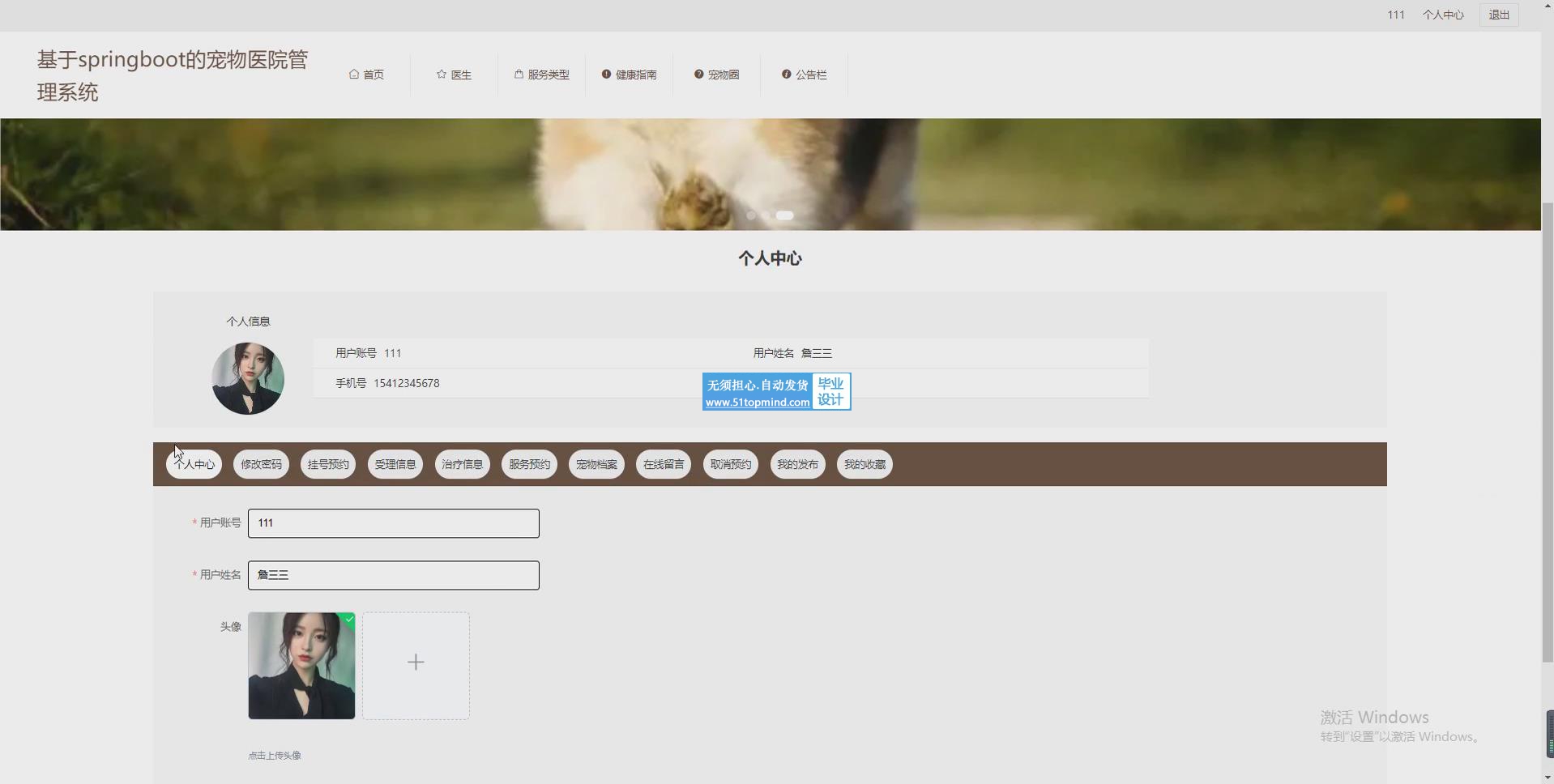Image resolution: width=1554 pixels, height=784 pixels.
Task: Click the 个人中心 page heading
Action: coord(771,258)
